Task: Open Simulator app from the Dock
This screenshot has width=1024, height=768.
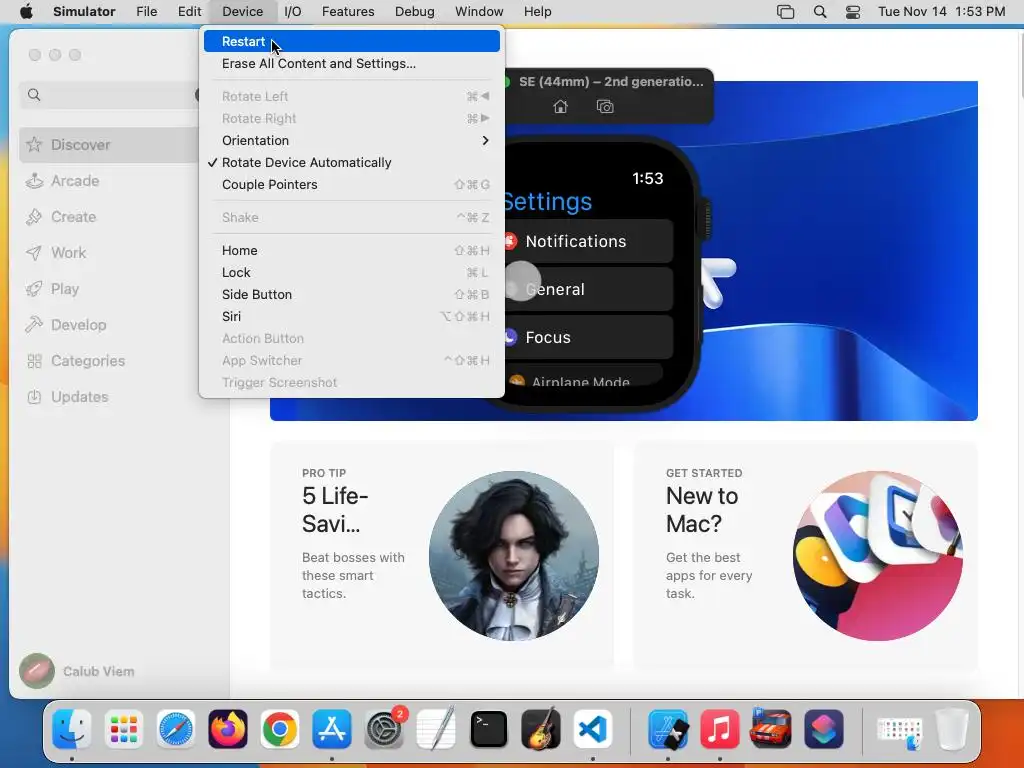Action: pos(667,728)
